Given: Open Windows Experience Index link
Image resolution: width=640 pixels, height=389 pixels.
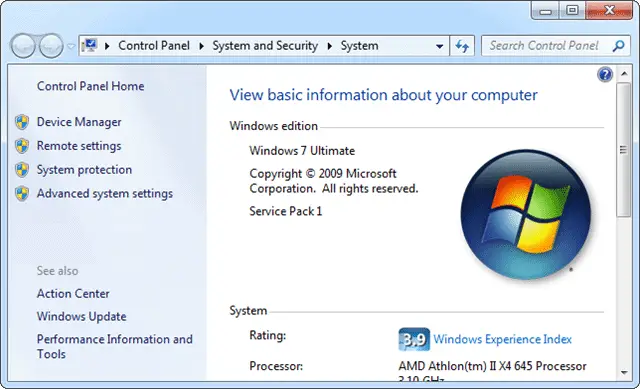Looking at the screenshot, I should pyautogui.click(x=502, y=339).
